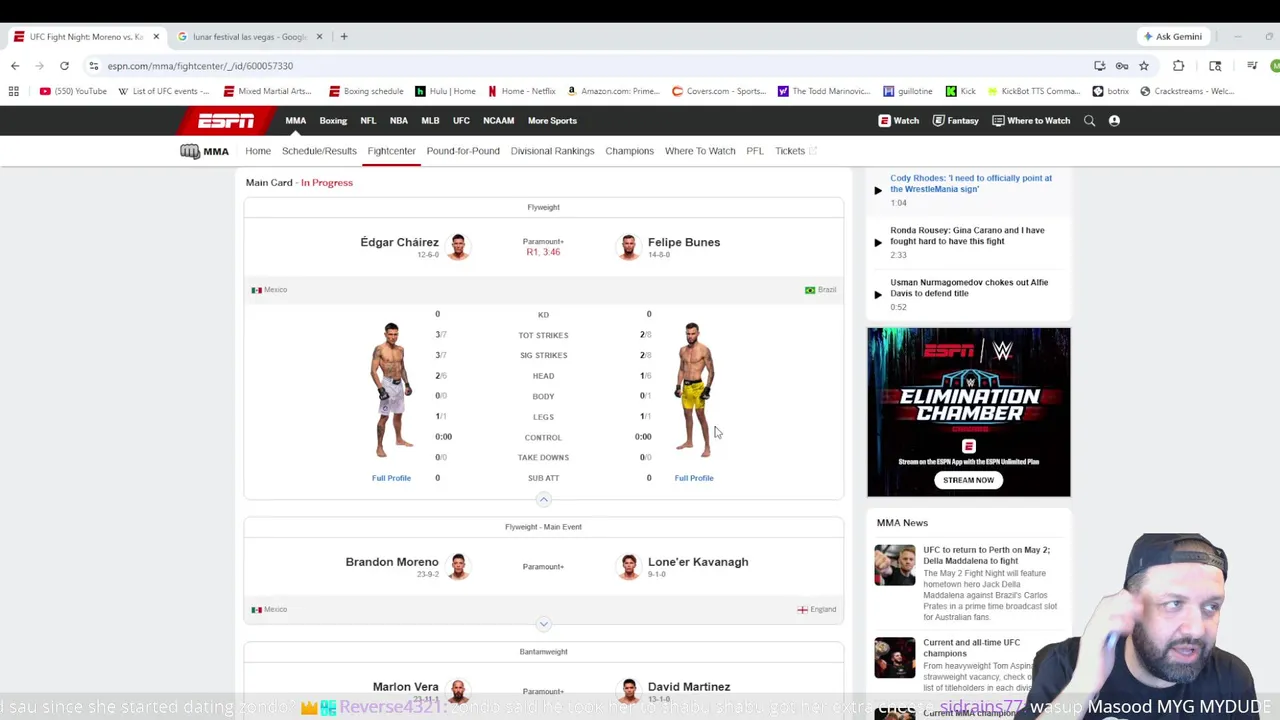Click the Ask Gemini button
Screen dimensions: 1280x720
tap(1172, 37)
